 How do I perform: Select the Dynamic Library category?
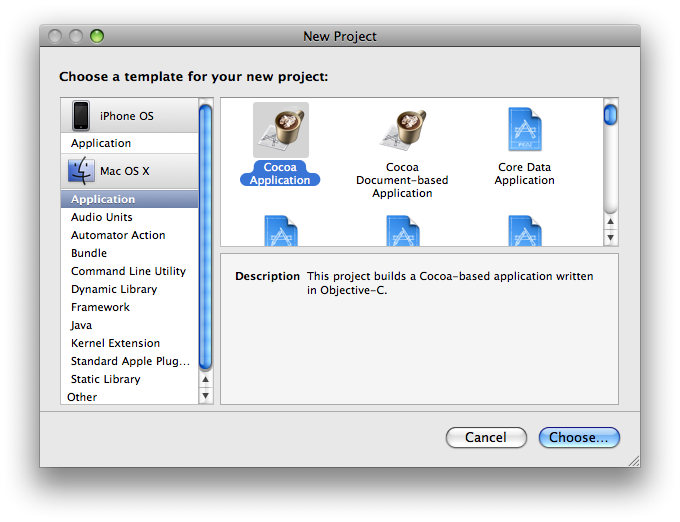129,289
